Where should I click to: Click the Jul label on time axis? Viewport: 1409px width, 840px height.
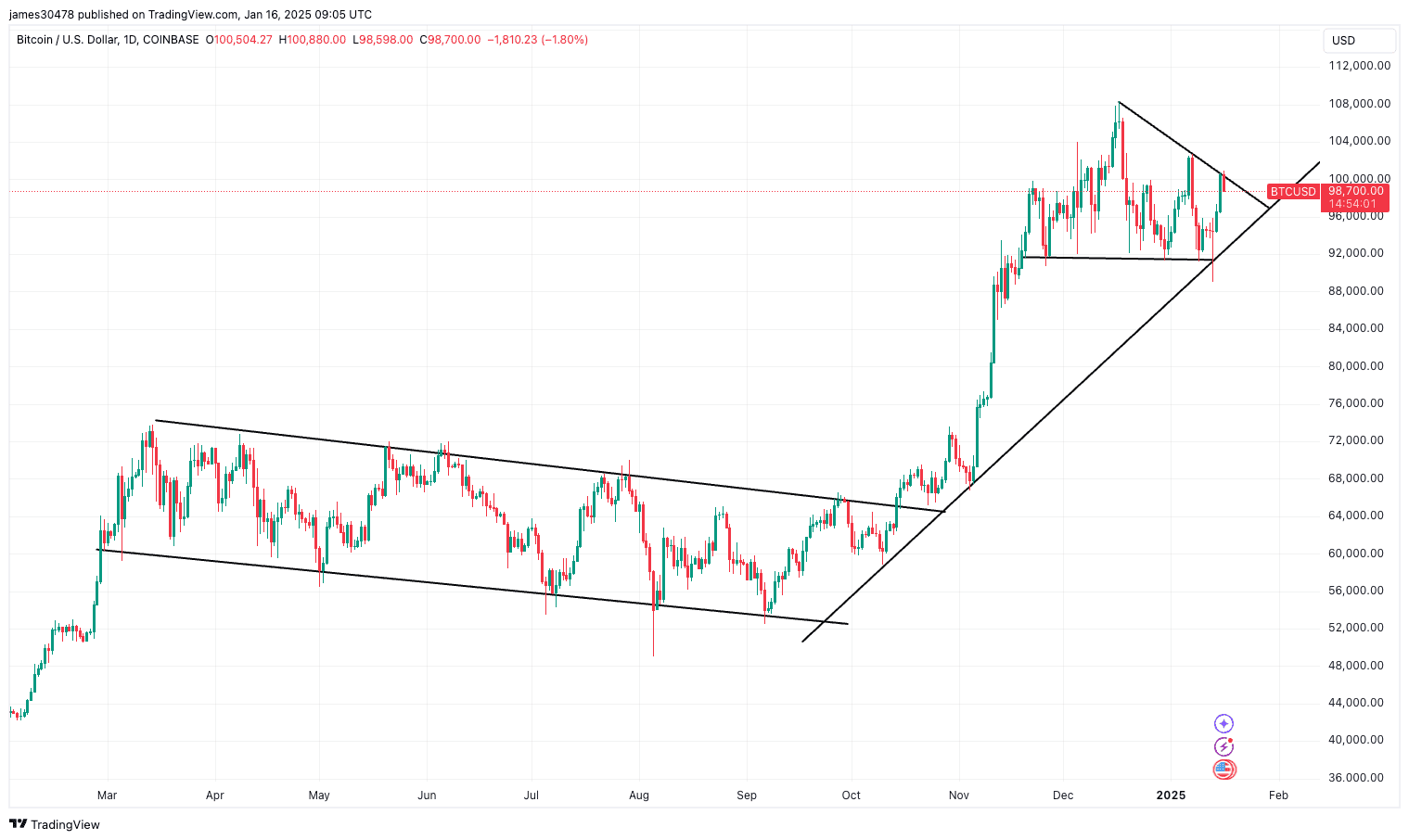click(x=532, y=795)
